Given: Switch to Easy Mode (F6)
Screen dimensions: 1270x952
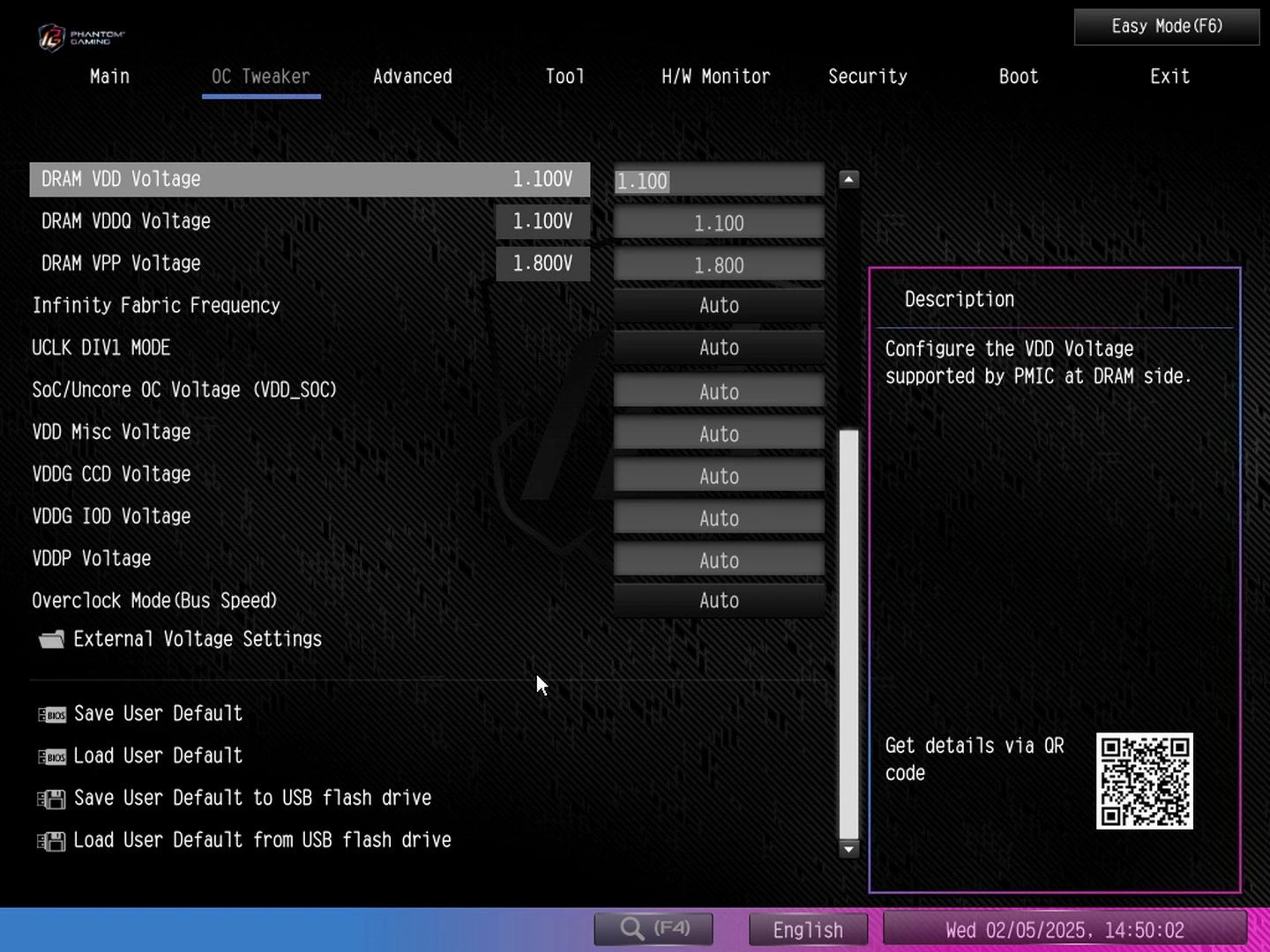Looking at the screenshot, I should coord(1166,26).
